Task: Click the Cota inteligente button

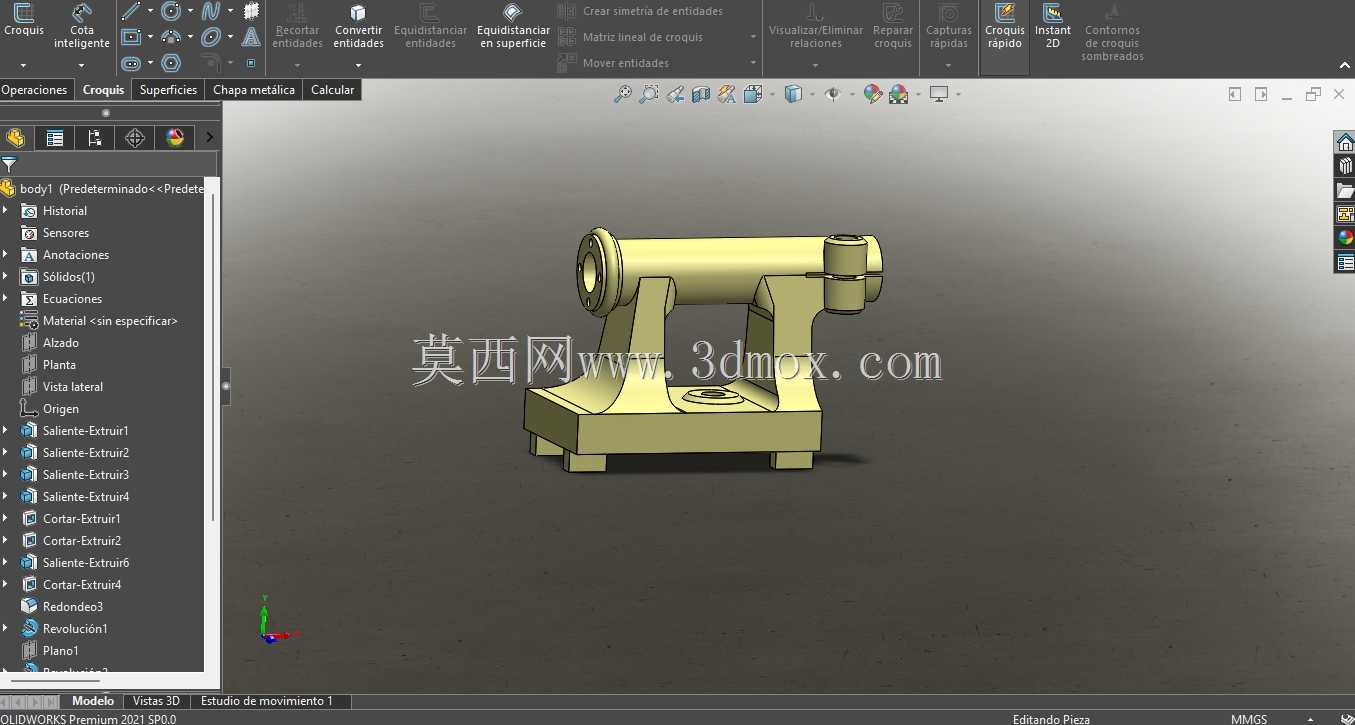Action: (82, 27)
